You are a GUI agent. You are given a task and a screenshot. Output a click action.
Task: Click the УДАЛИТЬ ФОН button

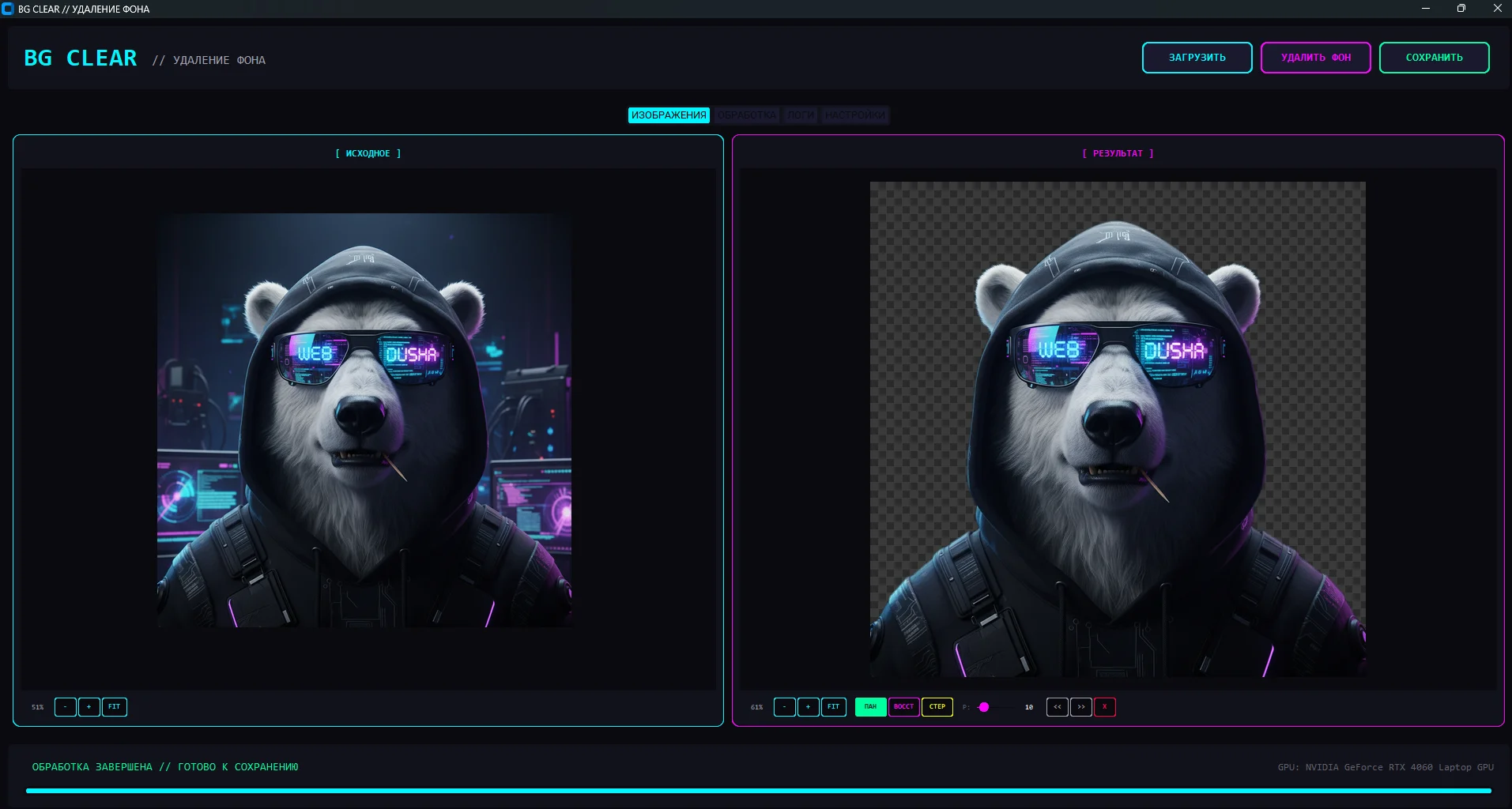pos(1315,58)
